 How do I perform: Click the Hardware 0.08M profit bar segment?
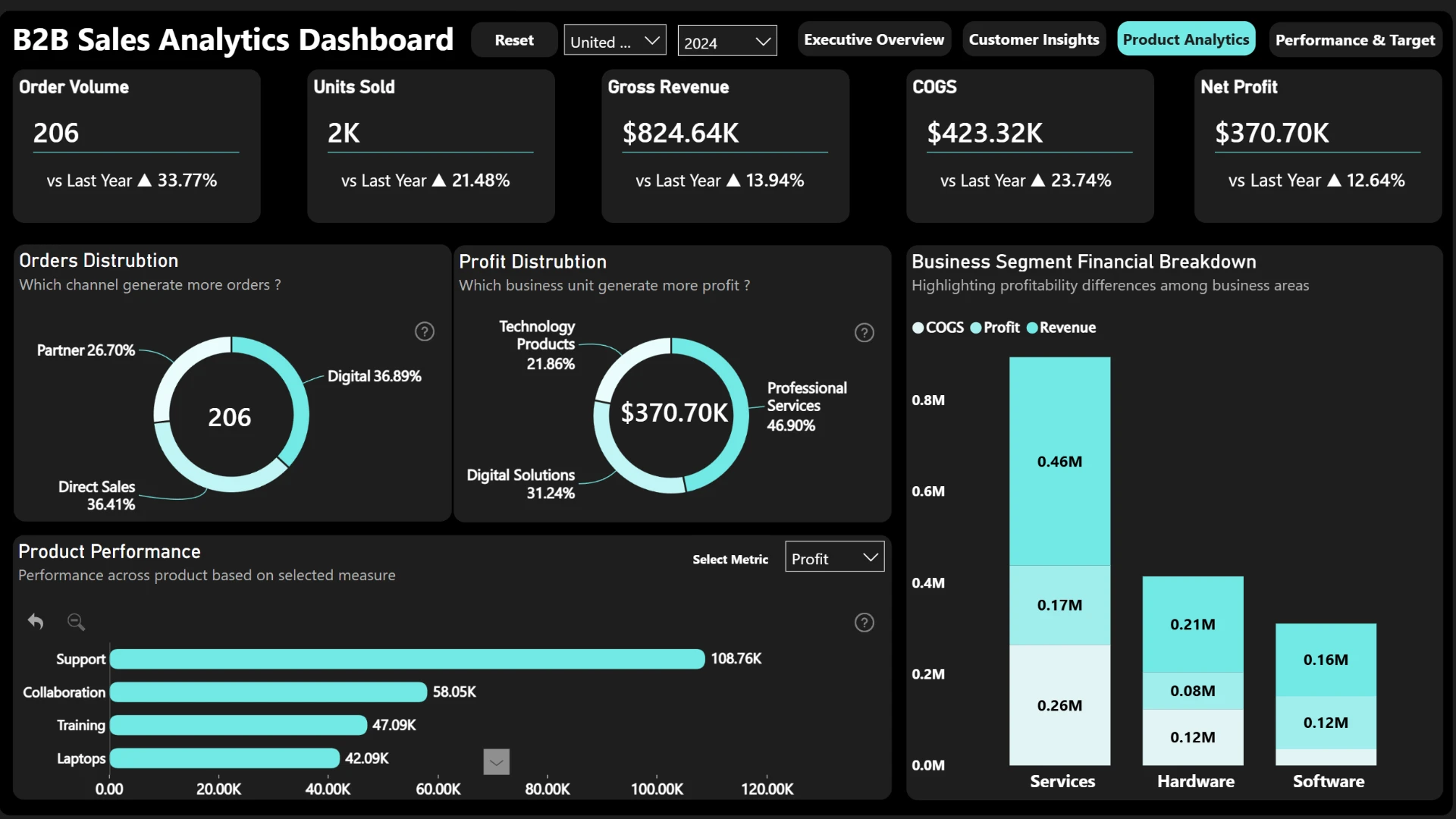(x=1193, y=691)
